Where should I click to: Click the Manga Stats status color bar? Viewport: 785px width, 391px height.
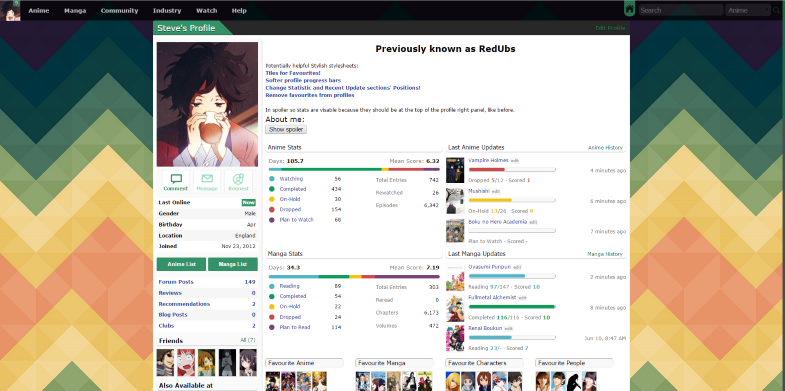click(354, 276)
